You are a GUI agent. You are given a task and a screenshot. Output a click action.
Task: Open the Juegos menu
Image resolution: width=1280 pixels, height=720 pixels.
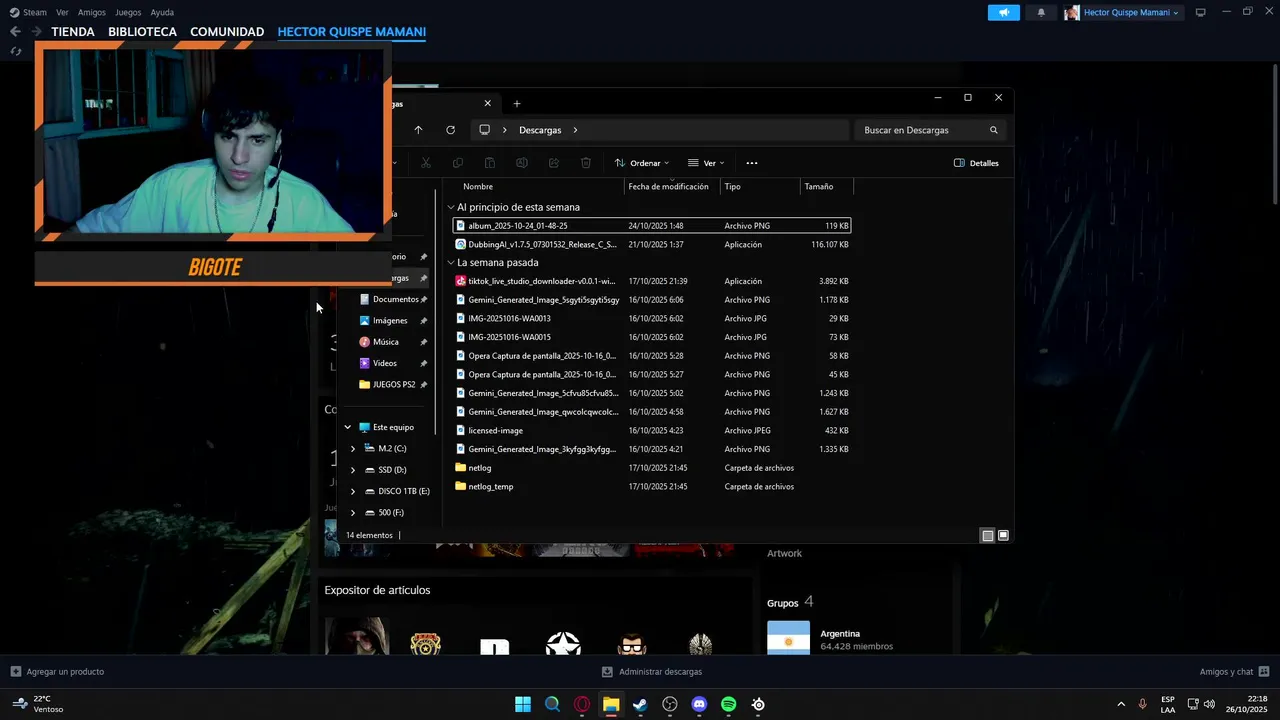tap(128, 12)
